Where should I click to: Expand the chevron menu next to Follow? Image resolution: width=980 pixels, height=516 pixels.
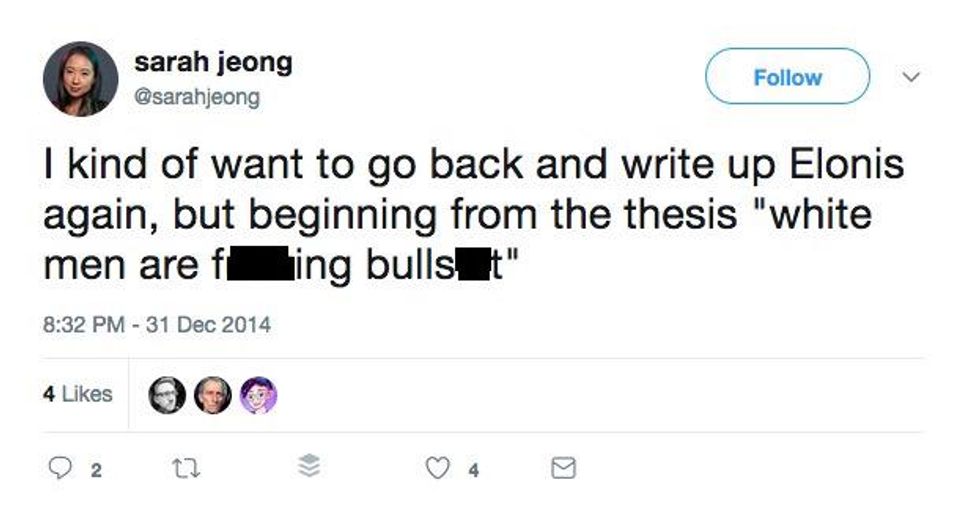pyautogui.click(x=908, y=77)
